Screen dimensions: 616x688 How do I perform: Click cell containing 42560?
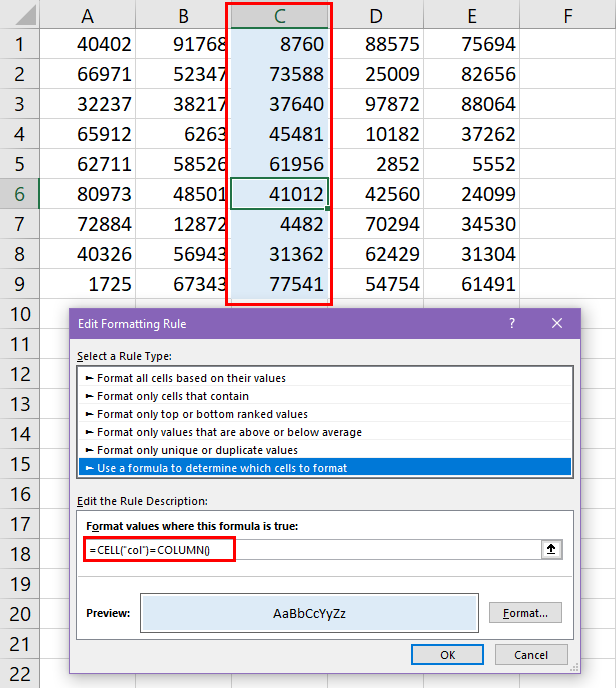point(376,194)
